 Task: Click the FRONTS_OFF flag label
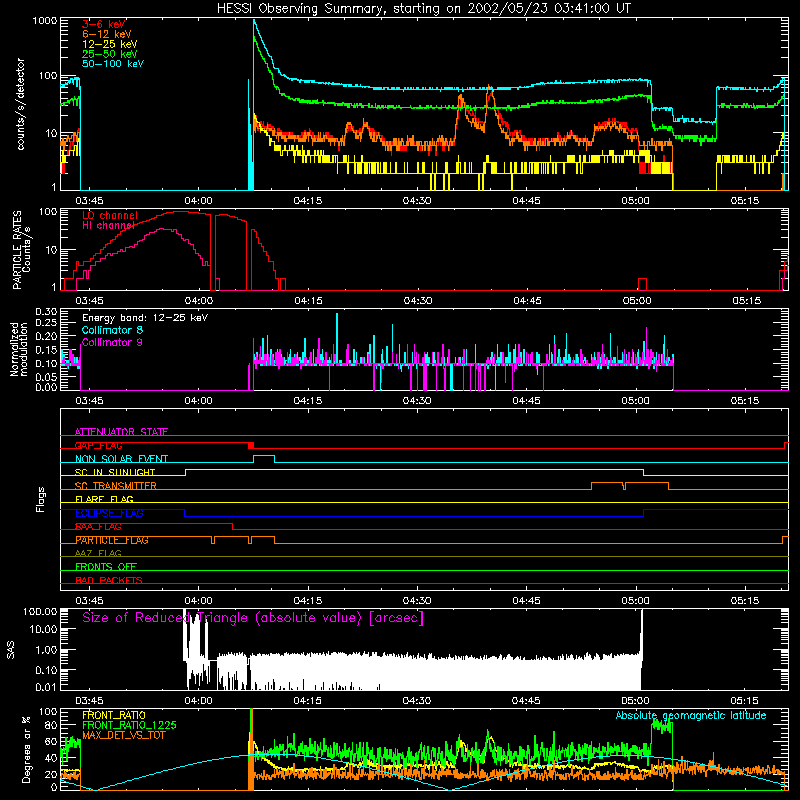point(106,567)
